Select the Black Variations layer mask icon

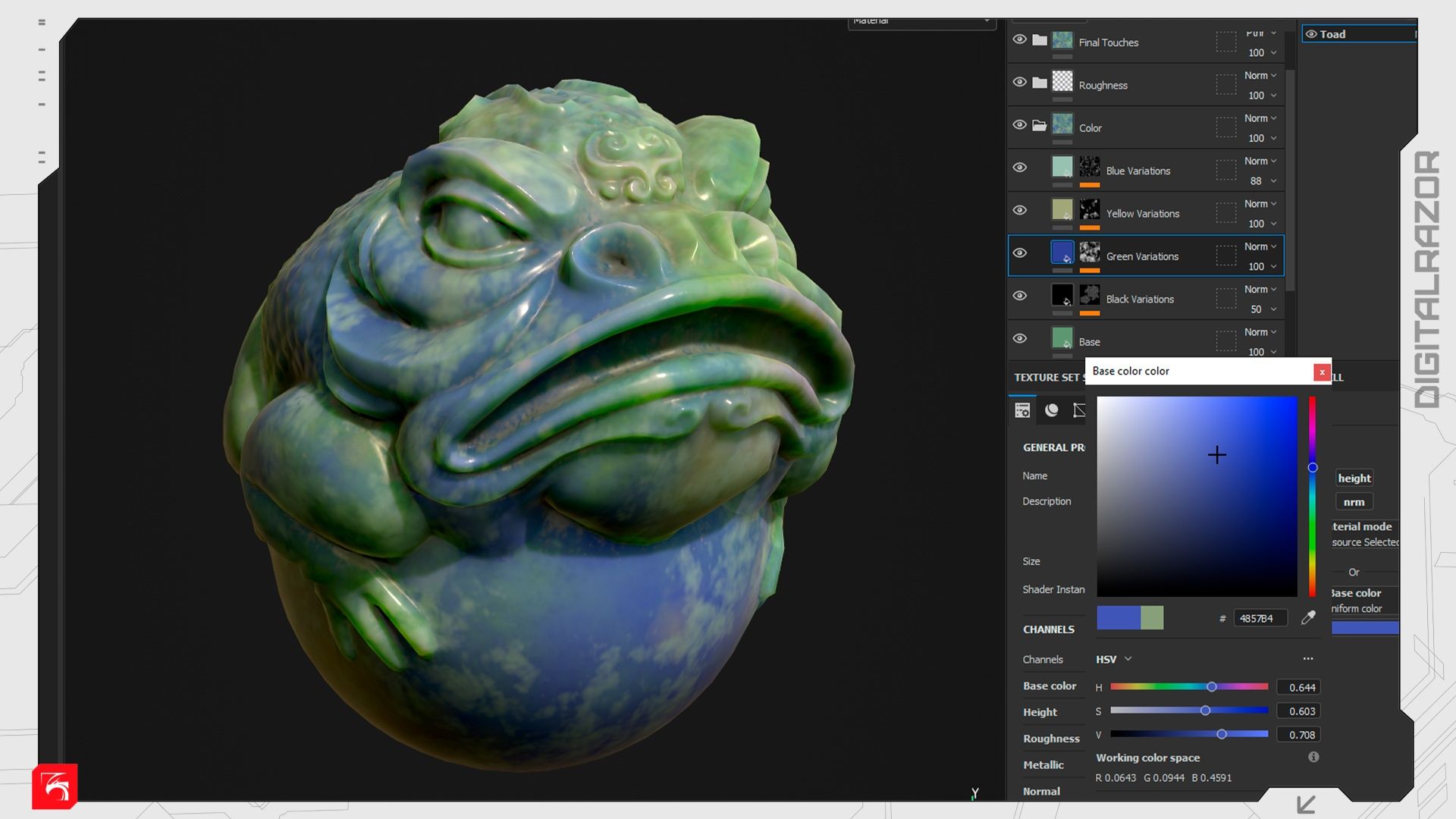point(1090,294)
